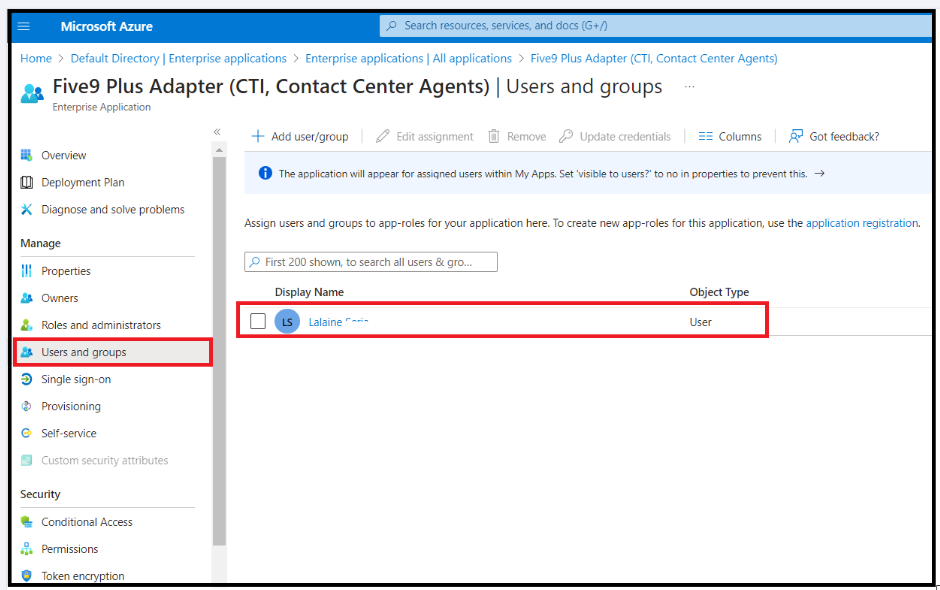Click the Diagnose and solve problems wrench icon
This screenshot has height=590, width=940.
point(26,209)
